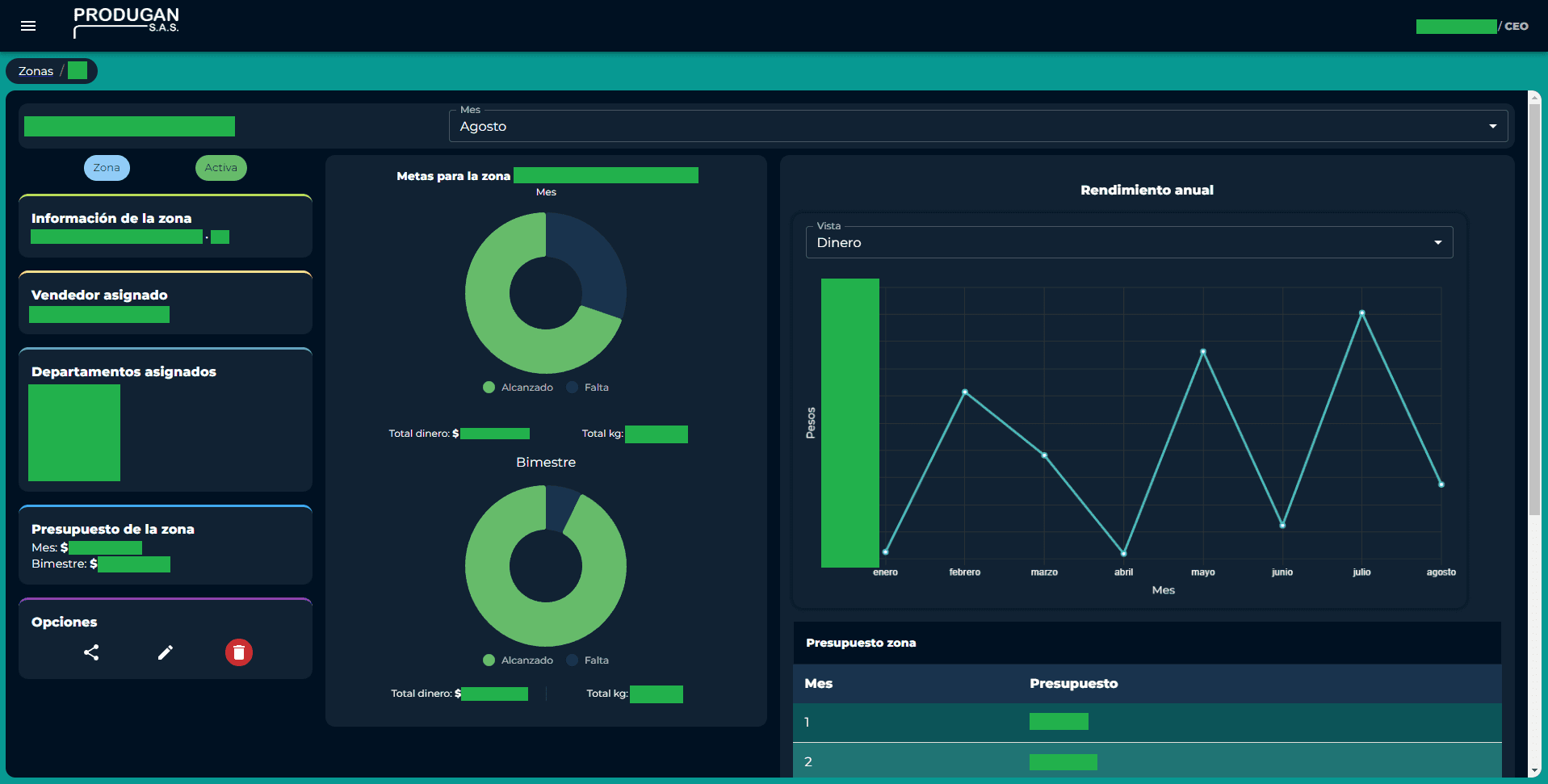Click the julio peak data point
1548x784 pixels.
pos(1362,312)
